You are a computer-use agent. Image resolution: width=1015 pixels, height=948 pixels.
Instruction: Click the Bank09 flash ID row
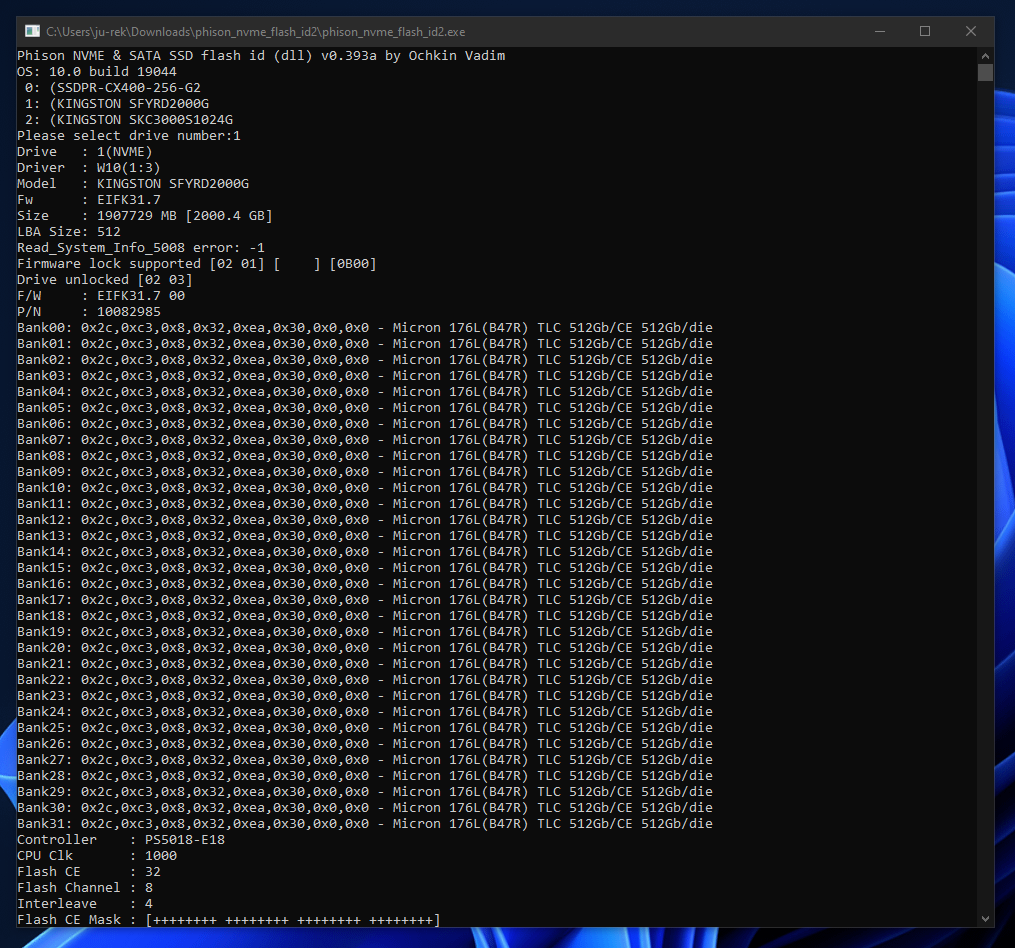[364, 471]
